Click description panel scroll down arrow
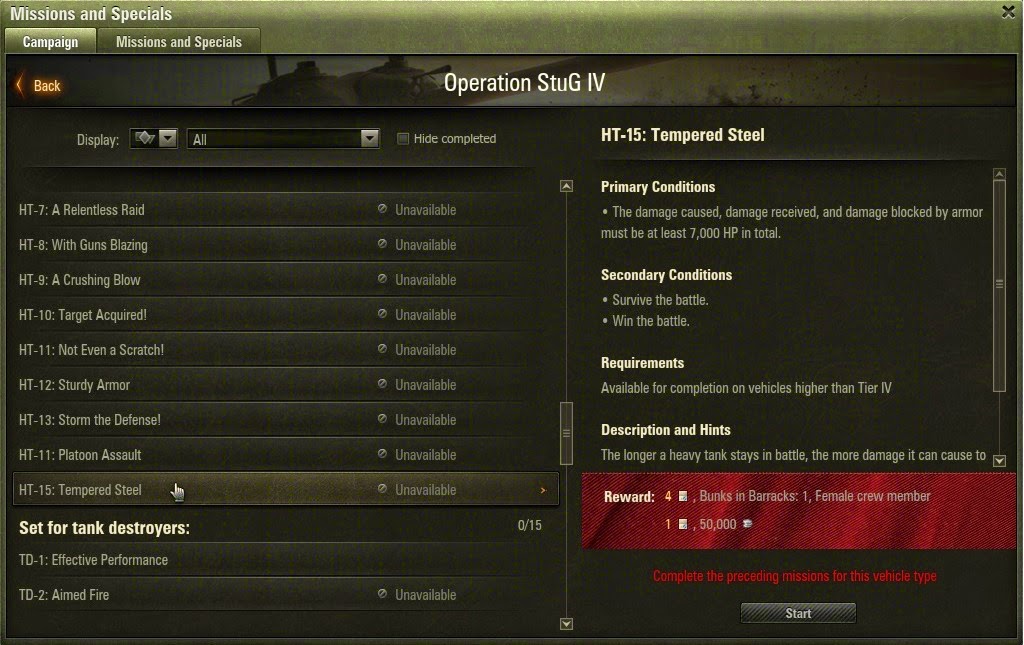 click(999, 461)
